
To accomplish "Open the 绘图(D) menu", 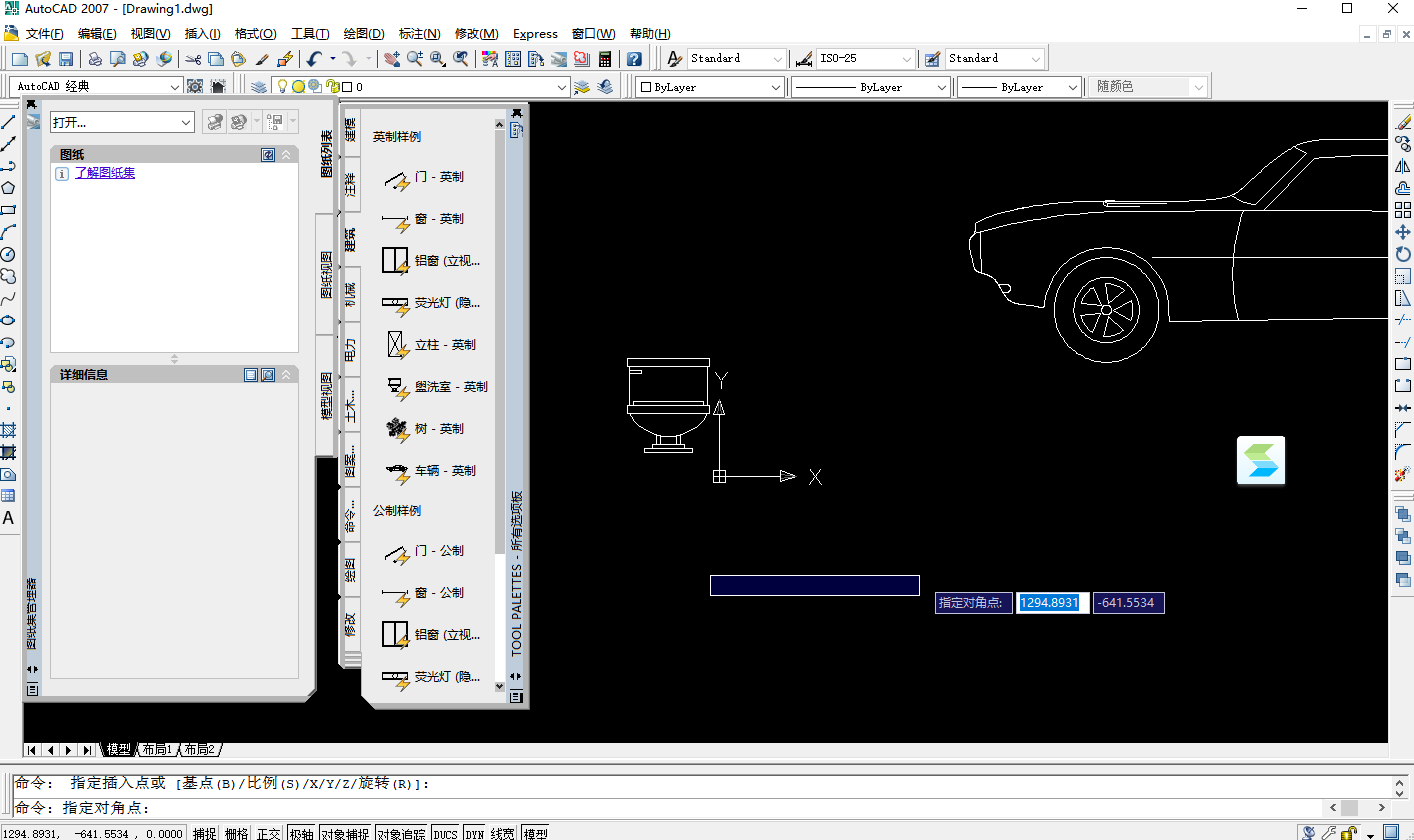I will tap(363, 34).
